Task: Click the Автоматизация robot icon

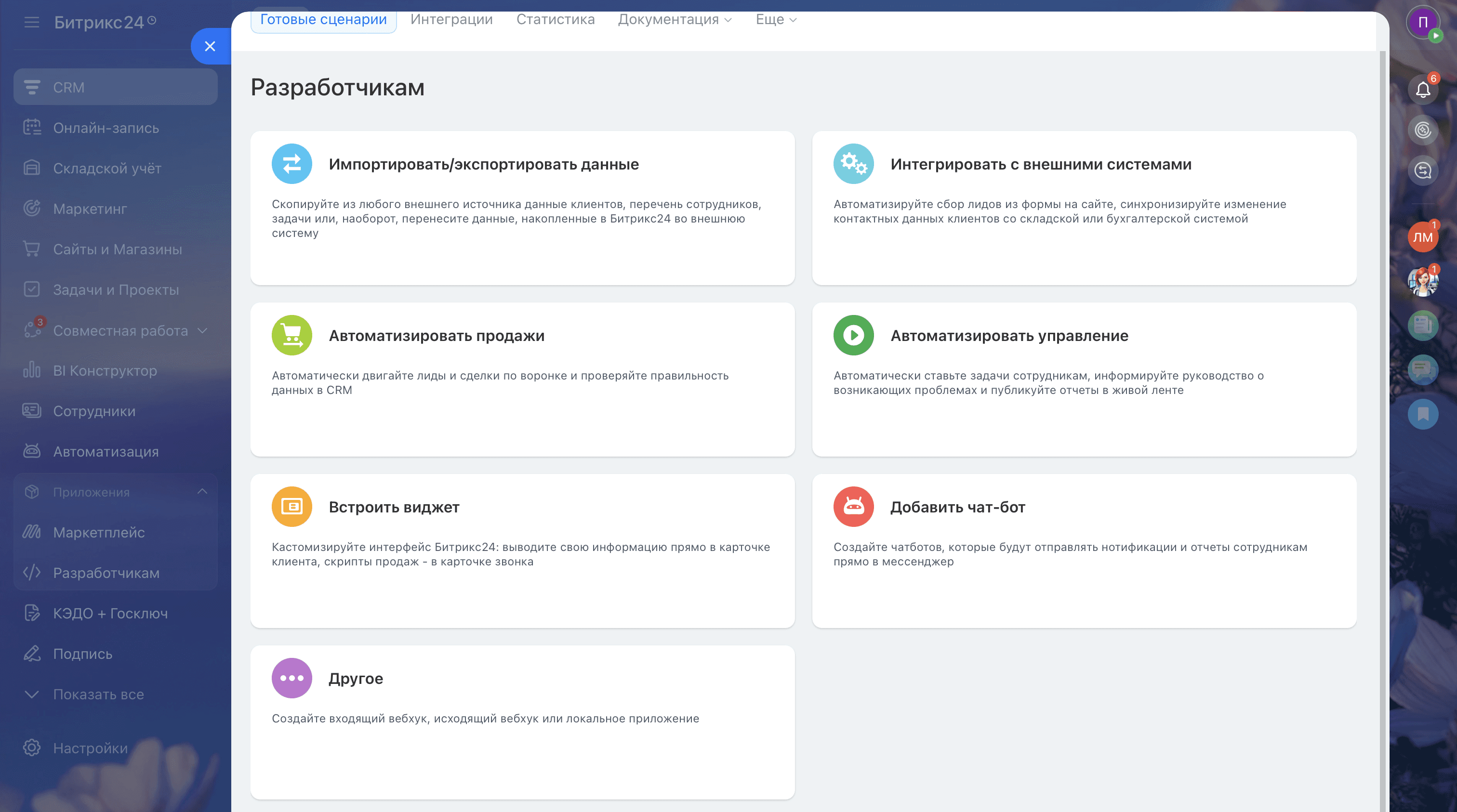Action: [32, 451]
